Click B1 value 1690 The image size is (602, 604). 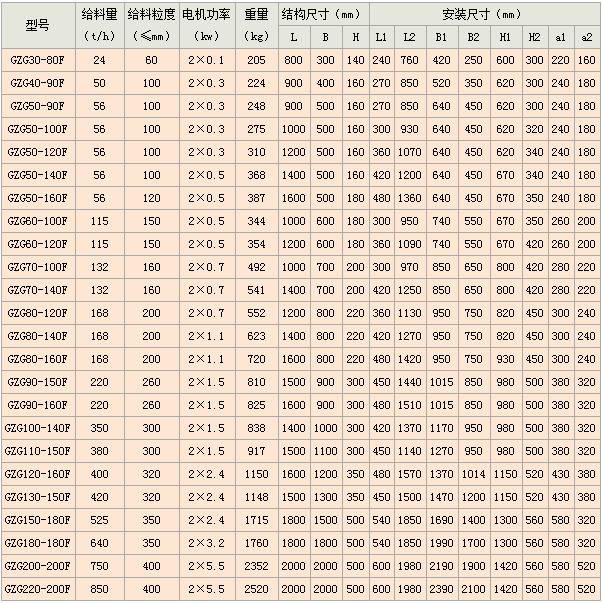click(441, 520)
